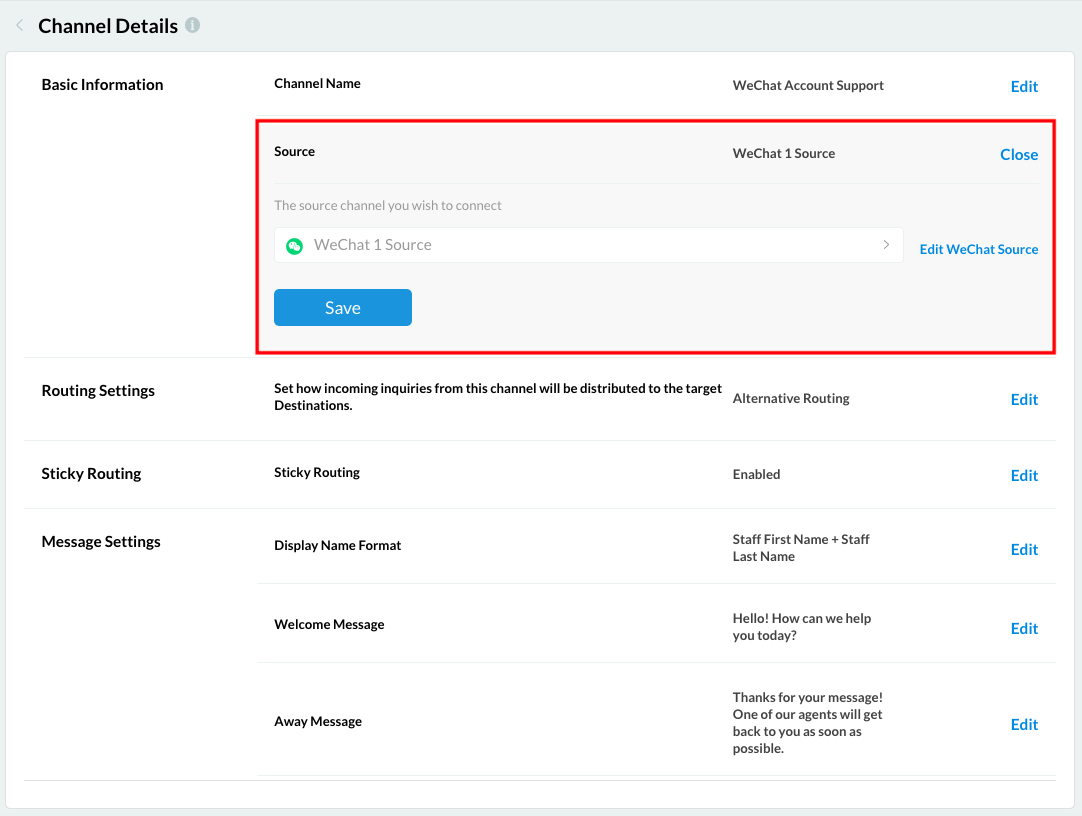Viewport: 1082px width, 816px height.
Task: Edit the Sticky Routing setting
Action: (x=1024, y=475)
